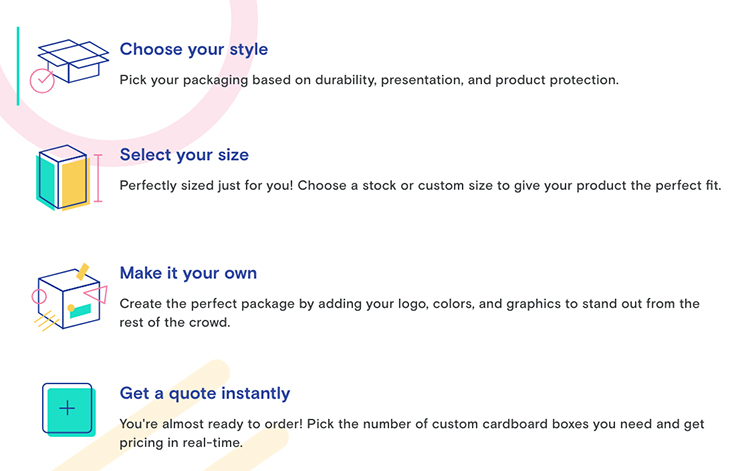Click the pink triangle on the cube

[96, 295]
